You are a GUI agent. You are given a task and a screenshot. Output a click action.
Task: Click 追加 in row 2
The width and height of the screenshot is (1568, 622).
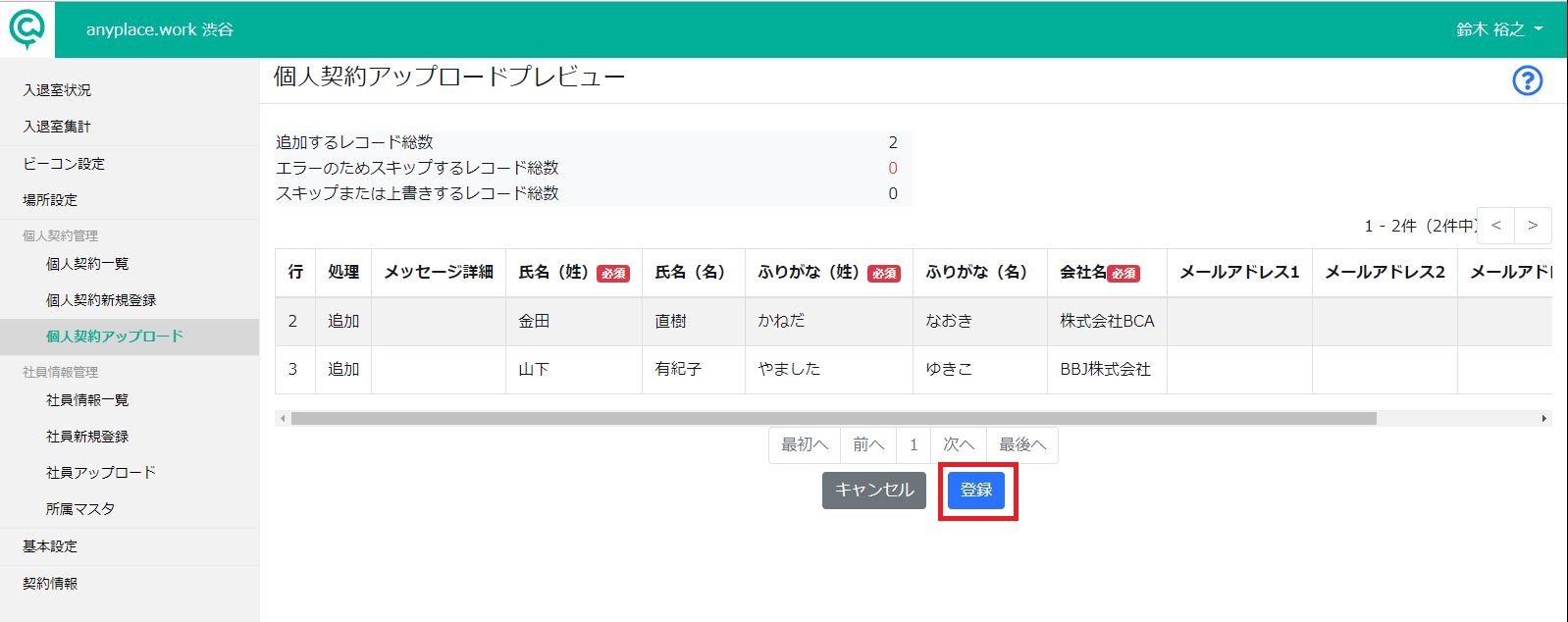click(x=343, y=322)
